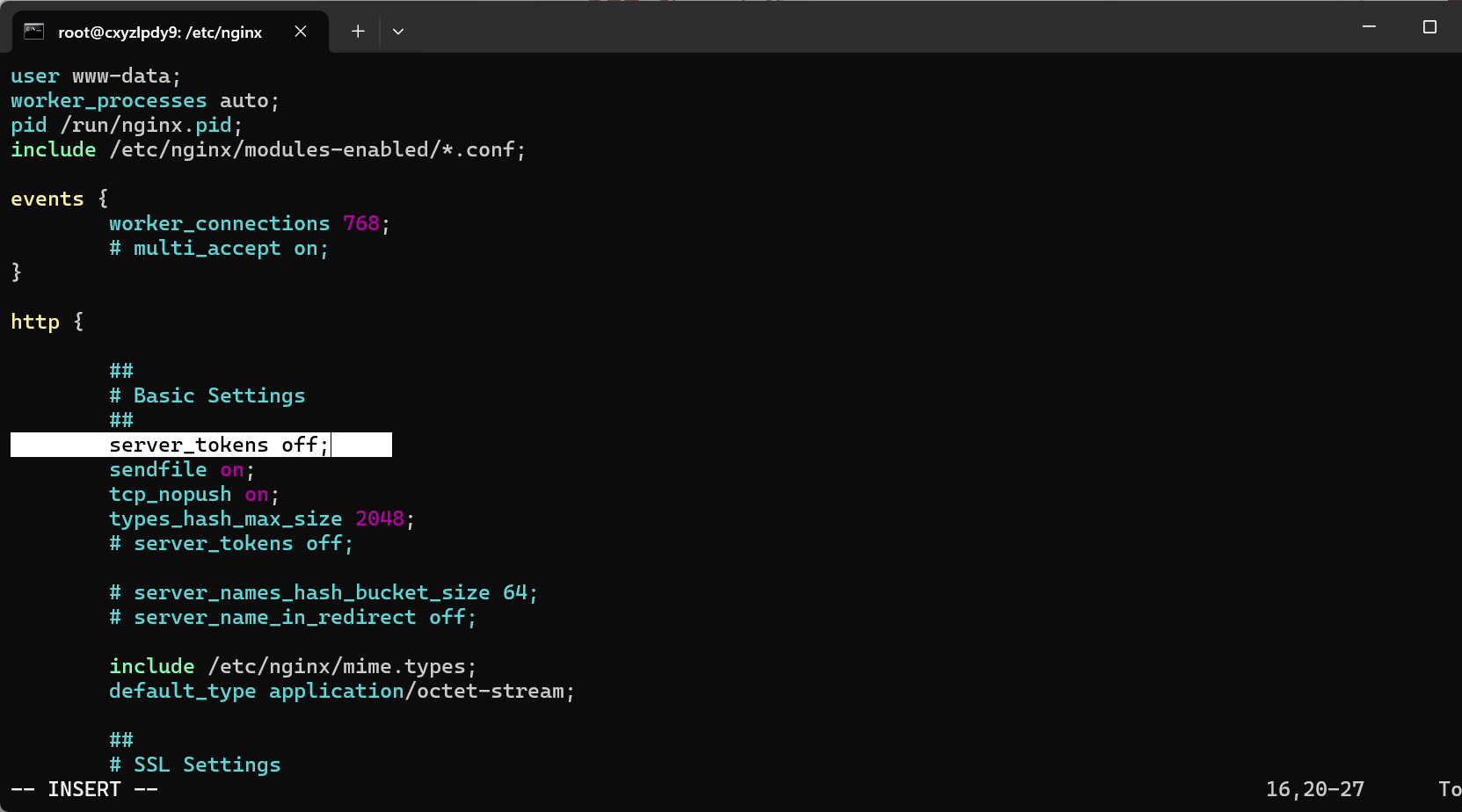The image size is (1462, 812).
Task: Open a new terminal tab
Action: 358,32
